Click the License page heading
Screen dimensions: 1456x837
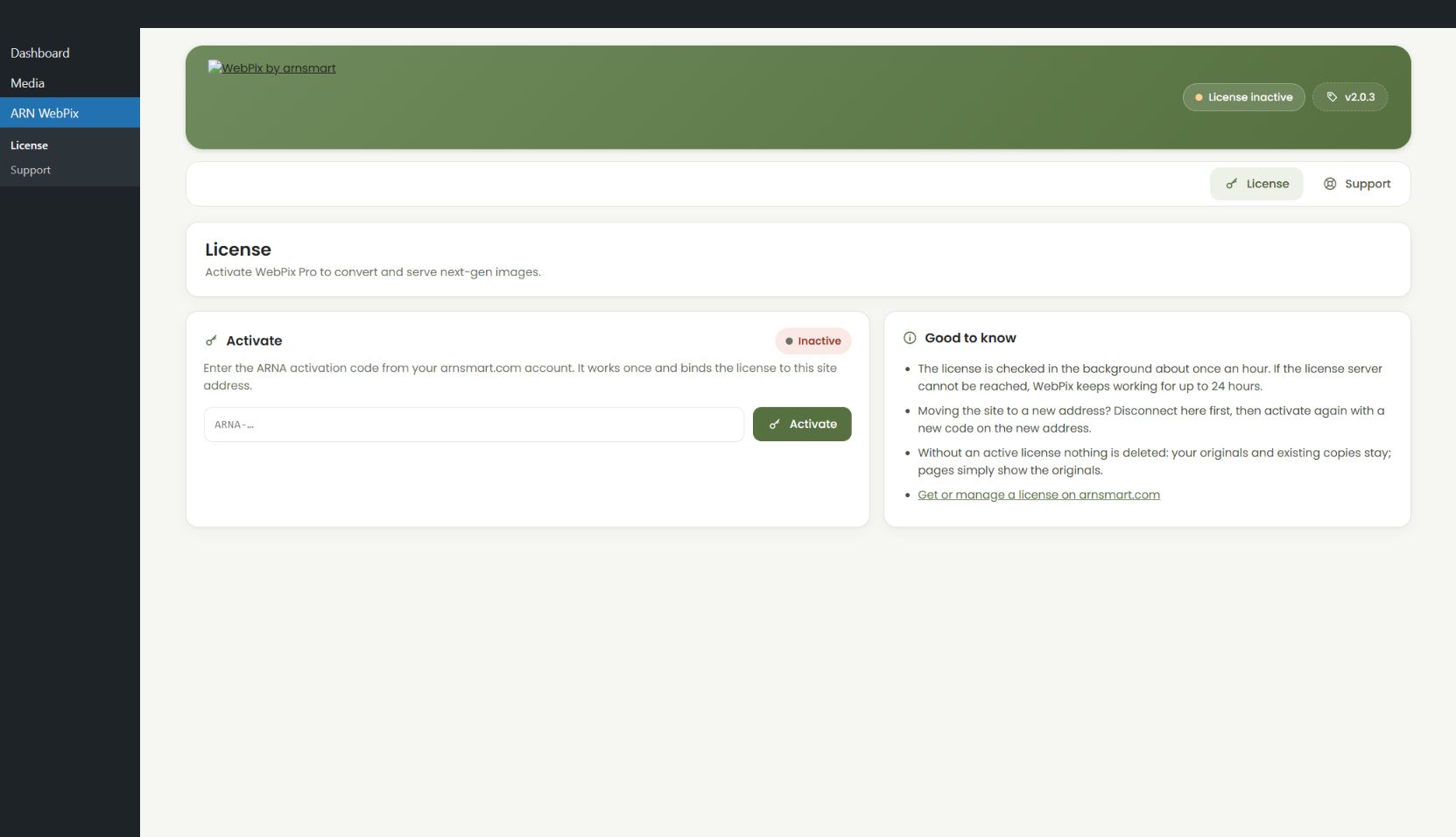pos(238,250)
